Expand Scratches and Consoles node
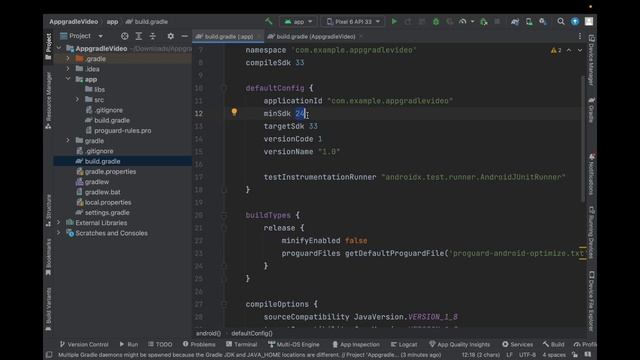 pyautogui.click(x=59, y=233)
